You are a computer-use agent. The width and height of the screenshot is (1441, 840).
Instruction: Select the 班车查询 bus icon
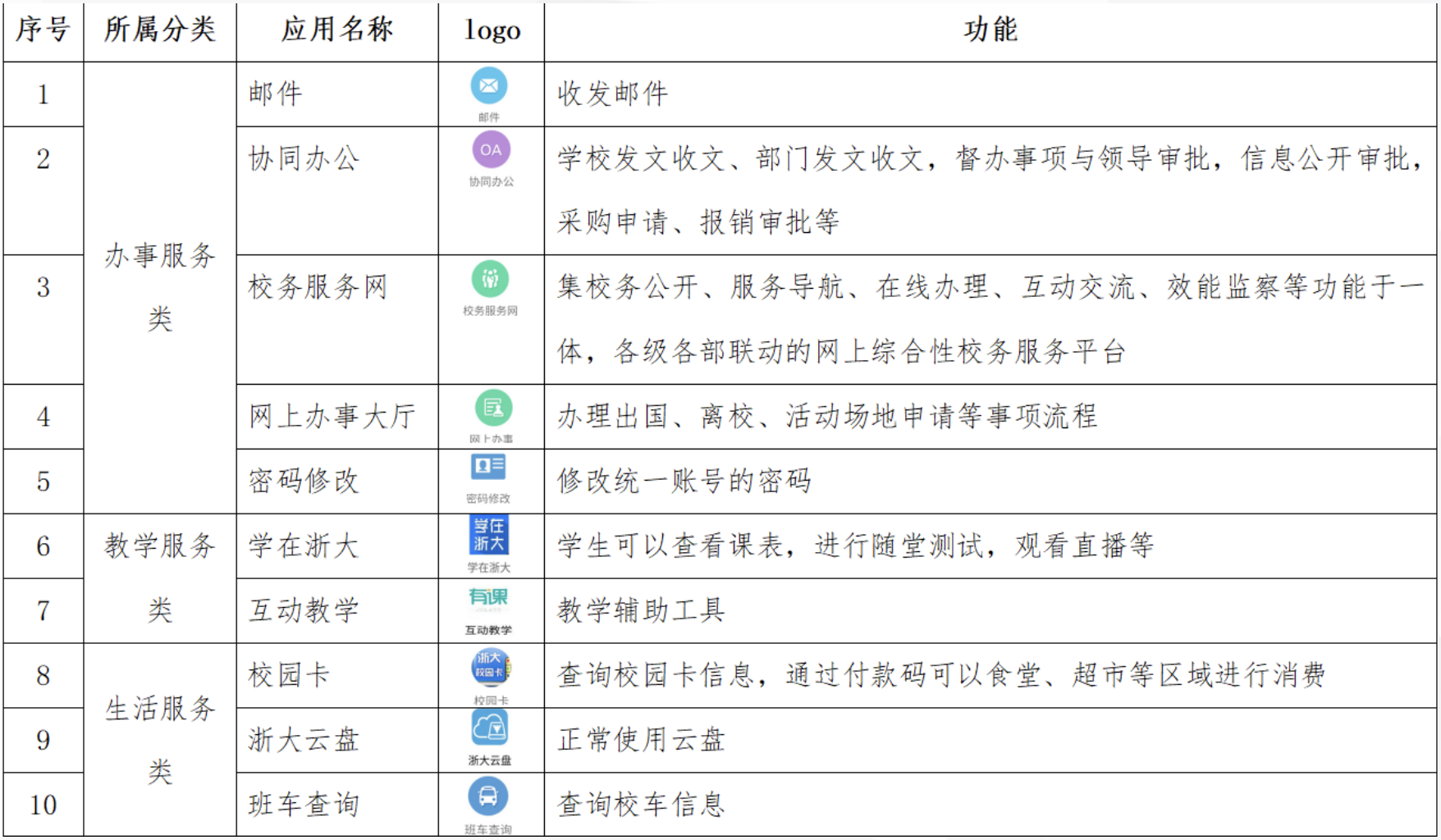tap(488, 796)
